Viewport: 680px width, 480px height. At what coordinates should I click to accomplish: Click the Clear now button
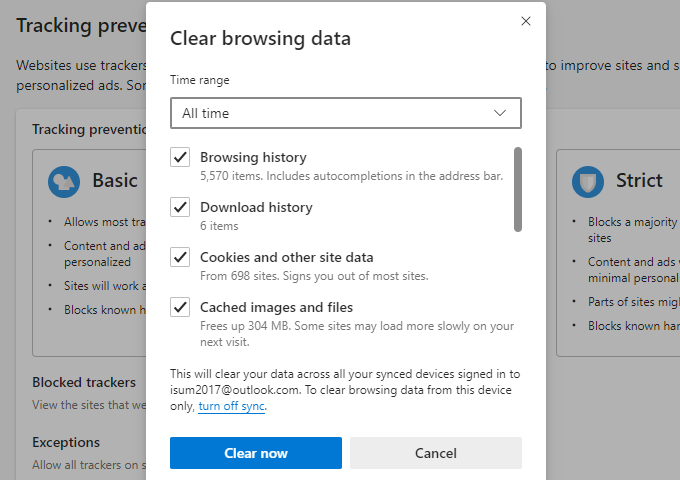(256, 453)
